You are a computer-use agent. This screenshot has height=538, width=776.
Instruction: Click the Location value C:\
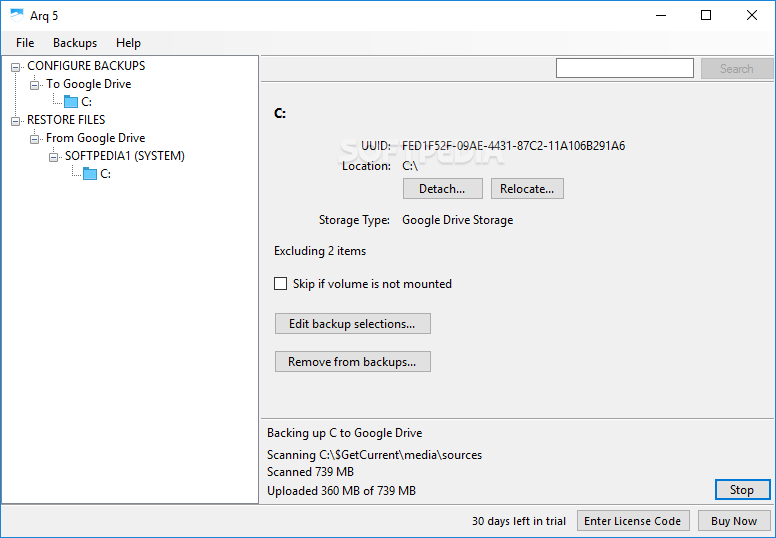coord(410,166)
